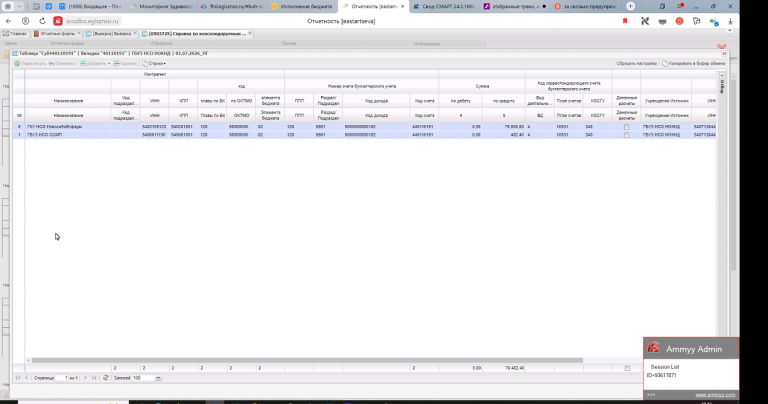The width and height of the screenshot is (768, 404).
Task: Click the refresh icon in the pagination bar
Action: [x=106, y=378]
